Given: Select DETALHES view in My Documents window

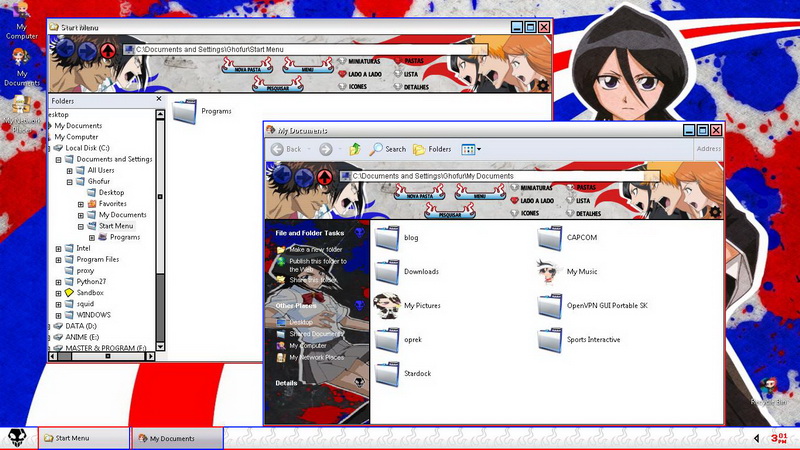Looking at the screenshot, I should pos(583,213).
